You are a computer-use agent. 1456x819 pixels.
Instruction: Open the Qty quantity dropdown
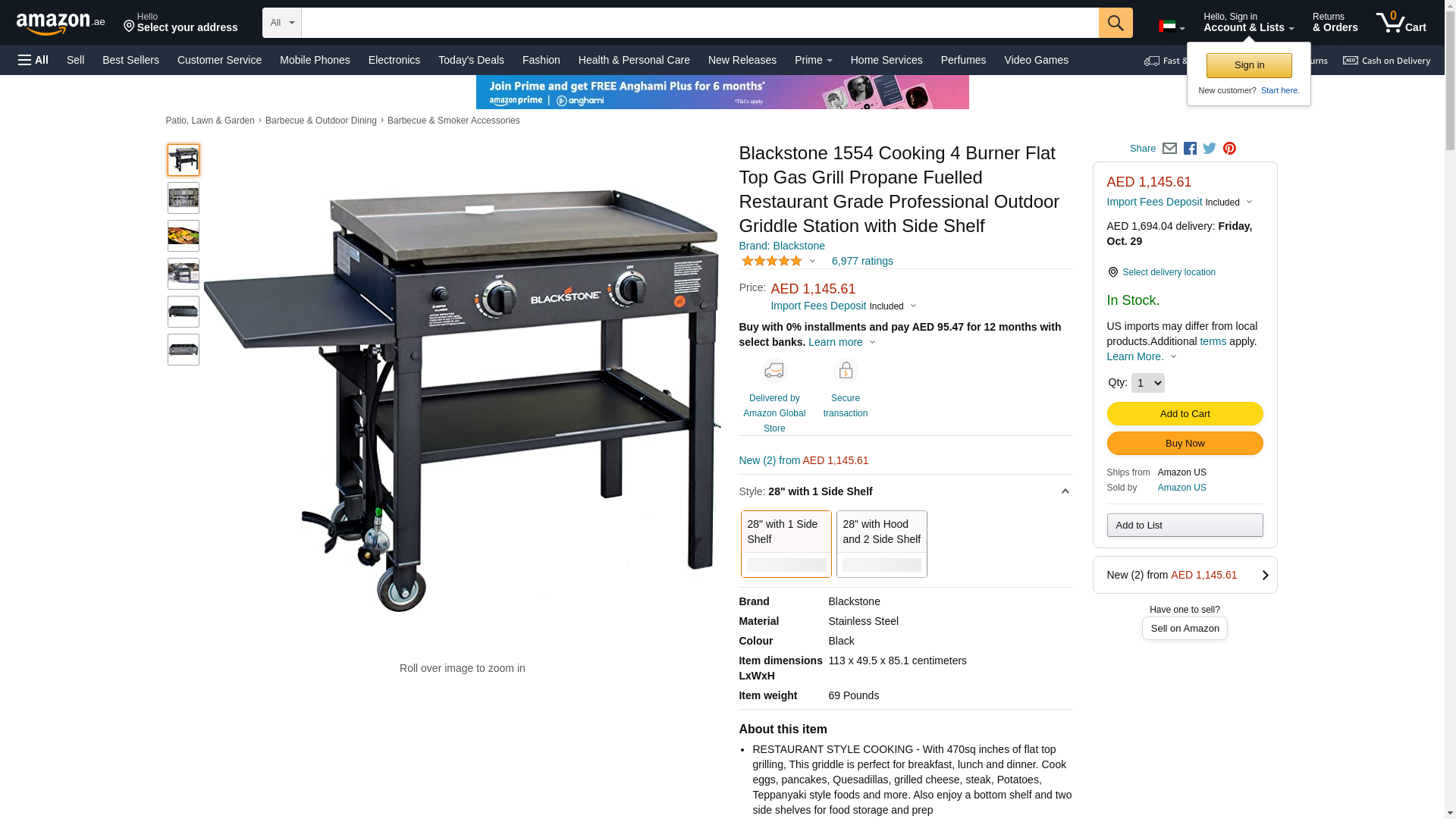click(1147, 383)
